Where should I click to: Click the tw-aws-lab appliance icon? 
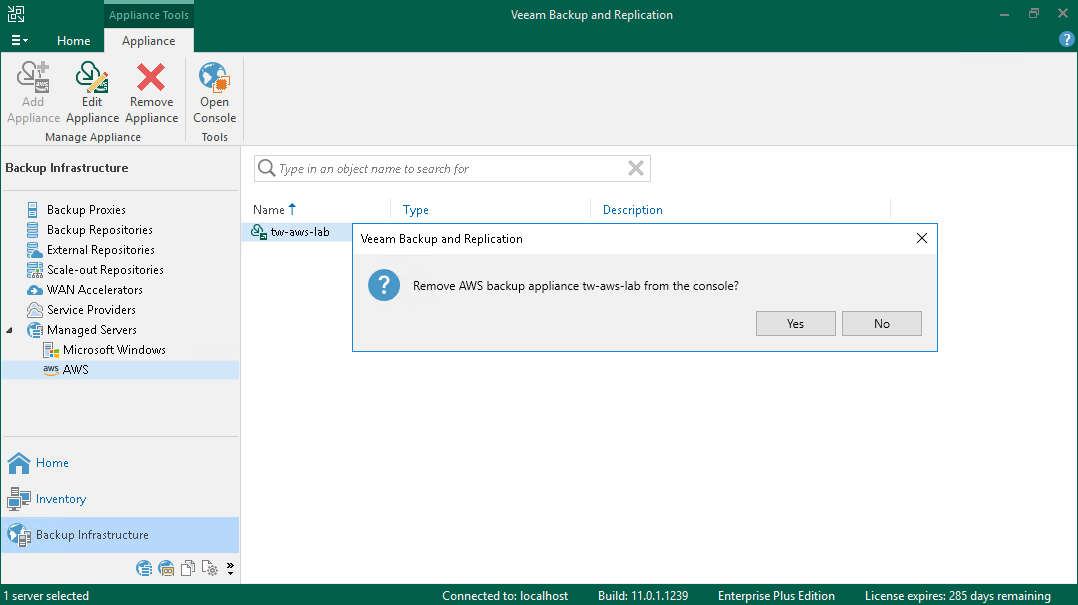point(258,232)
